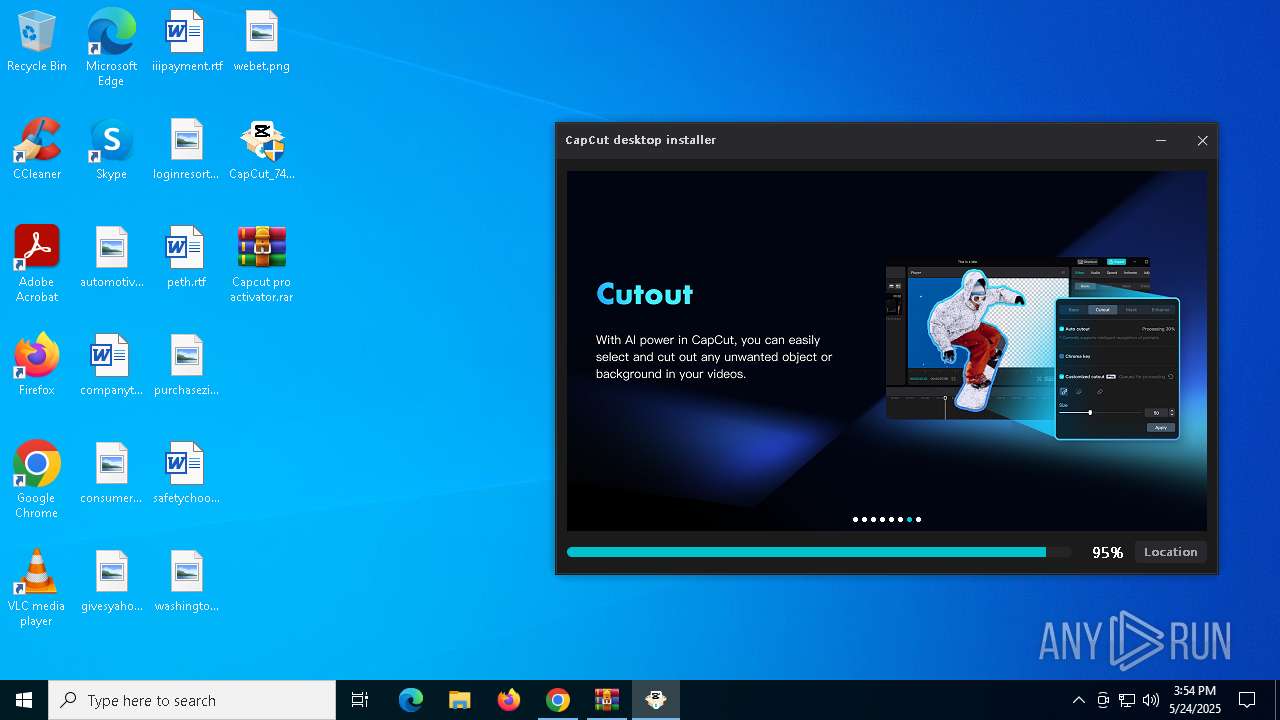The height and width of the screenshot is (720, 1280).
Task: Show hidden system tray icons
Action: point(1078,700)
